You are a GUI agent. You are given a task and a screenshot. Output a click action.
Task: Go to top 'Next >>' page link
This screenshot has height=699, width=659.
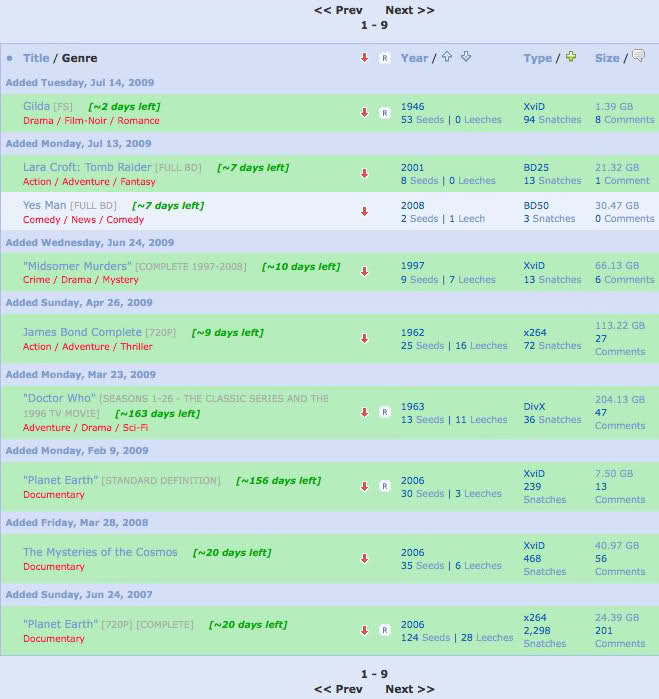410,10
